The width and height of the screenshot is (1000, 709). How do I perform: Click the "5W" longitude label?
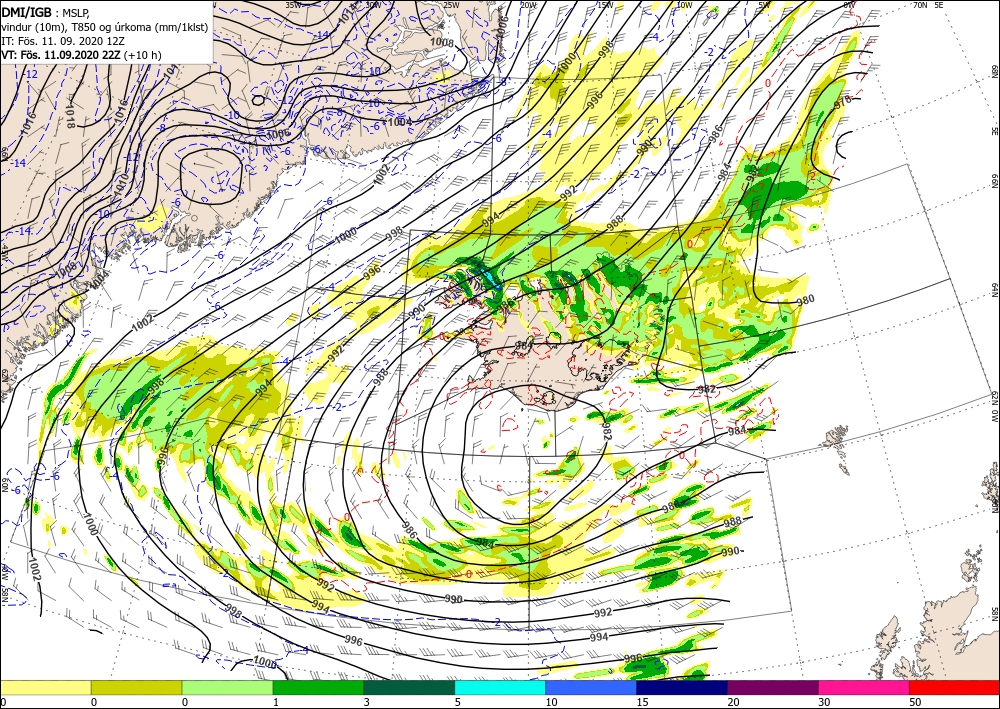click(x=765, y=5)
